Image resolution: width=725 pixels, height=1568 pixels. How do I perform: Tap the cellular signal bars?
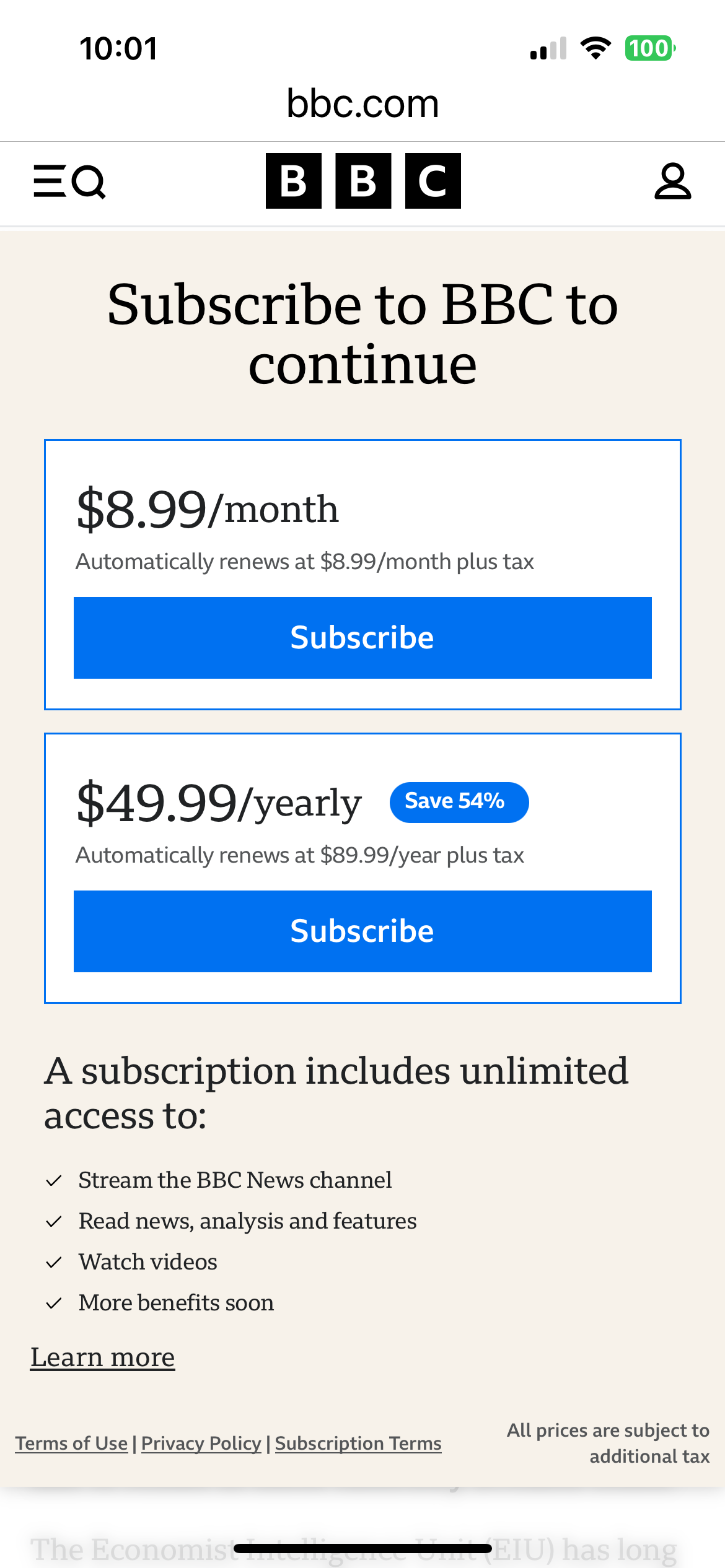tap(548, 48)
